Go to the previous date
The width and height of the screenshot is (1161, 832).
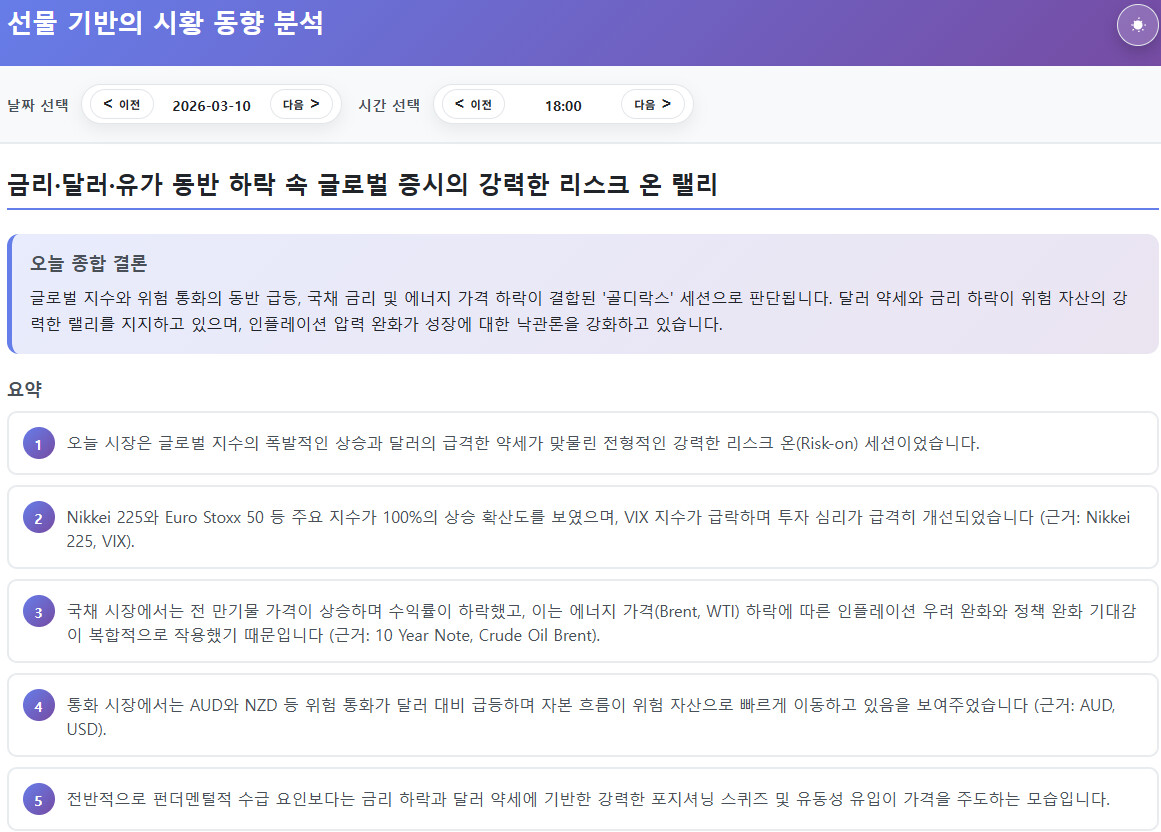point(122,105)
